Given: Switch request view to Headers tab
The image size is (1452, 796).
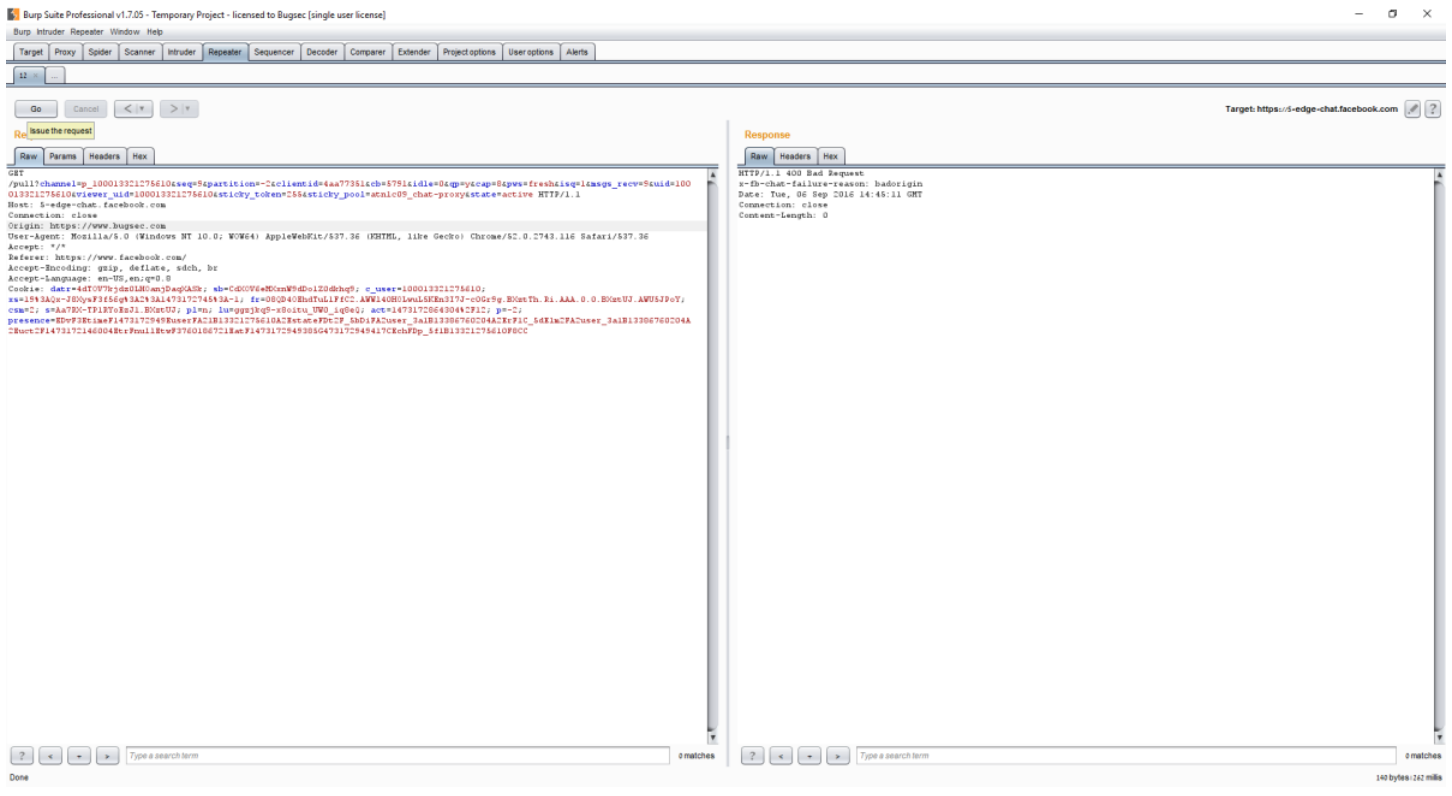Looking at the screenshot, I should tap(104, 156).
